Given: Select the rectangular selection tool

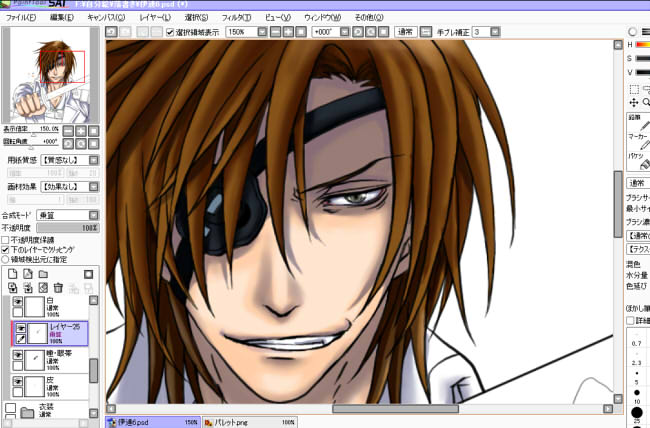Looking at the screenshot, I should tap(634, 89).
